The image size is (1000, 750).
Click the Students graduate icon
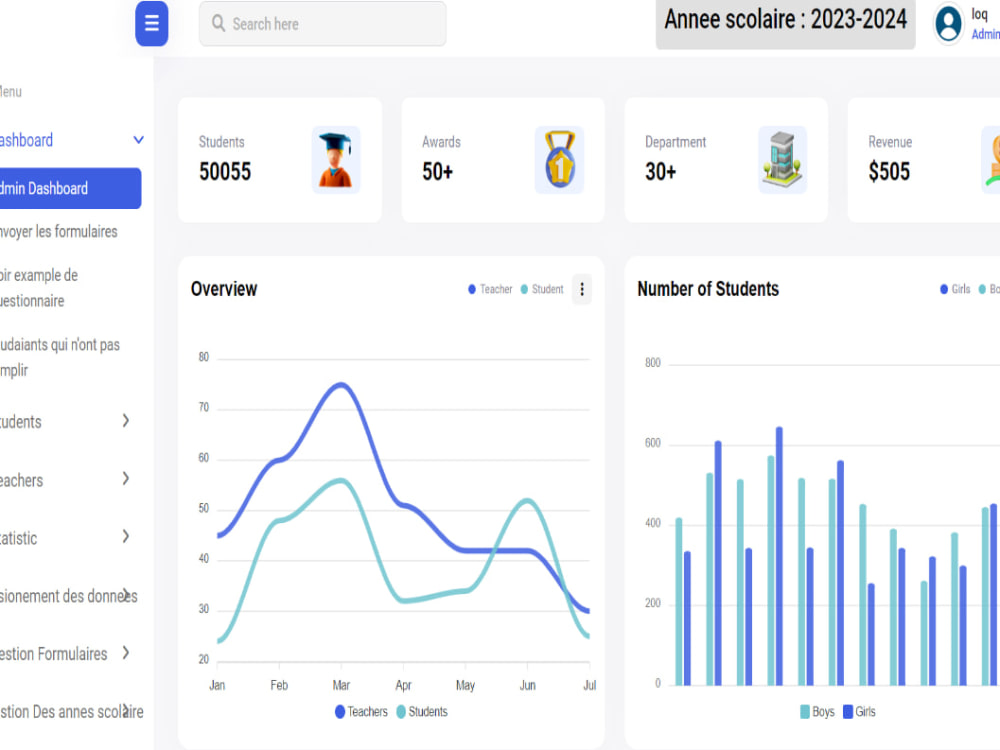[335, 159]
